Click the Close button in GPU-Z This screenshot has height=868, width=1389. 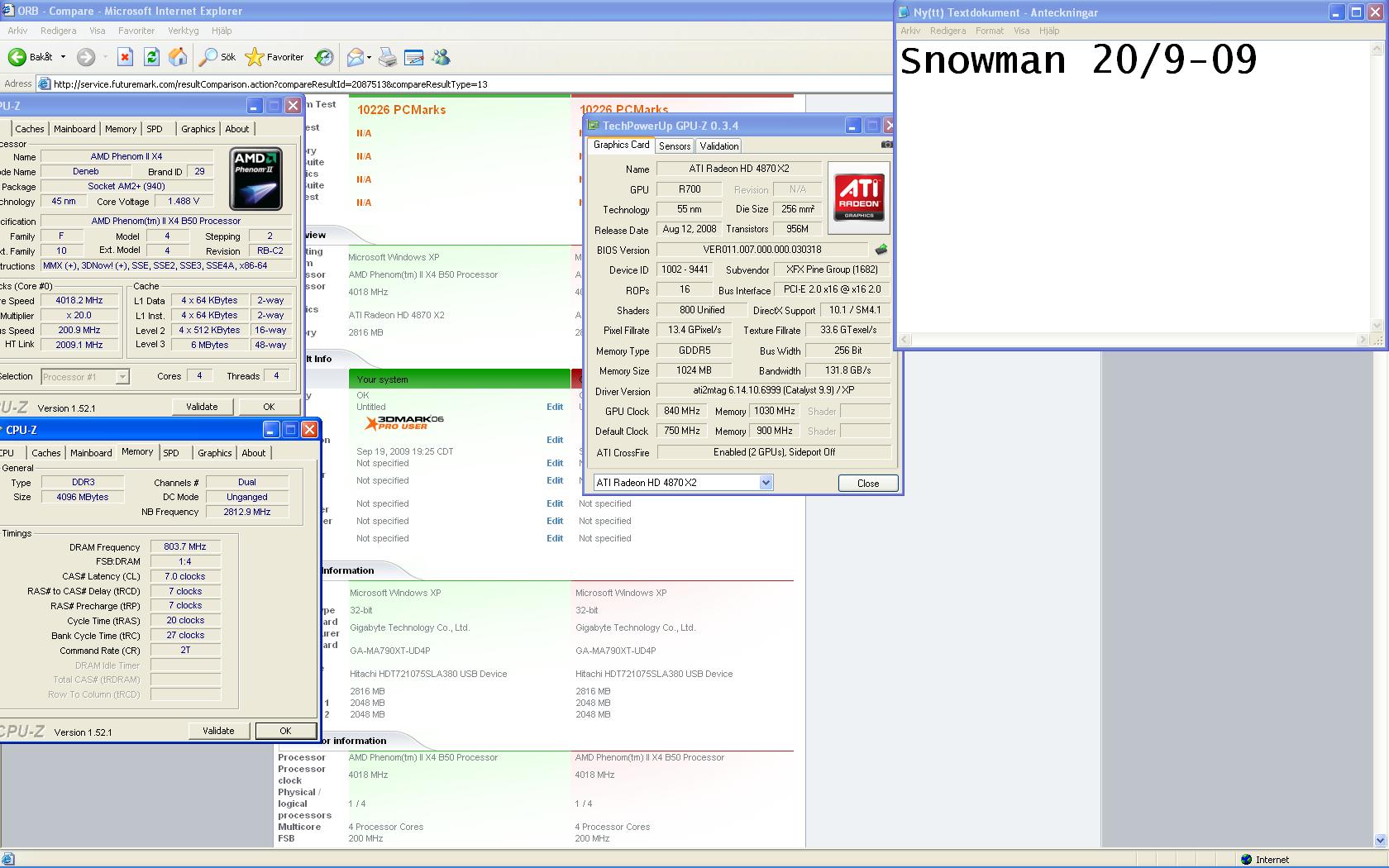point(868,484)
